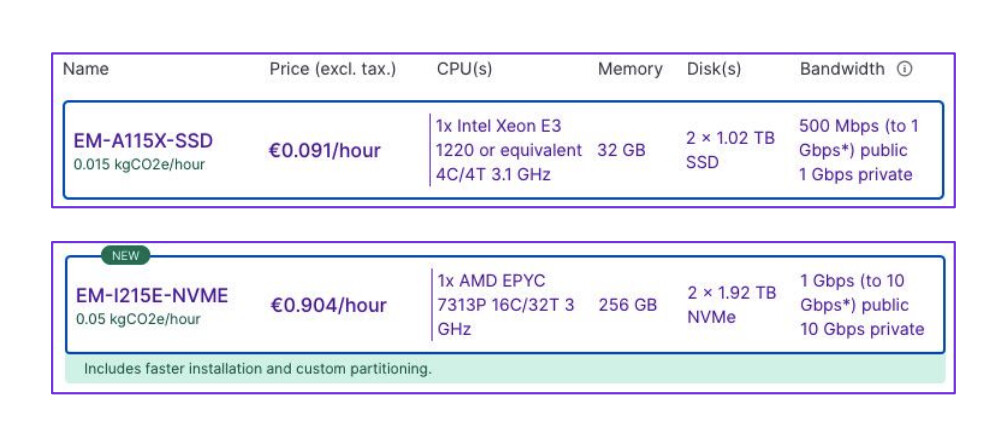Screen dimensions: 994x438
Task: Click the 256 GB memory value
Action: [x=628, y=305]
